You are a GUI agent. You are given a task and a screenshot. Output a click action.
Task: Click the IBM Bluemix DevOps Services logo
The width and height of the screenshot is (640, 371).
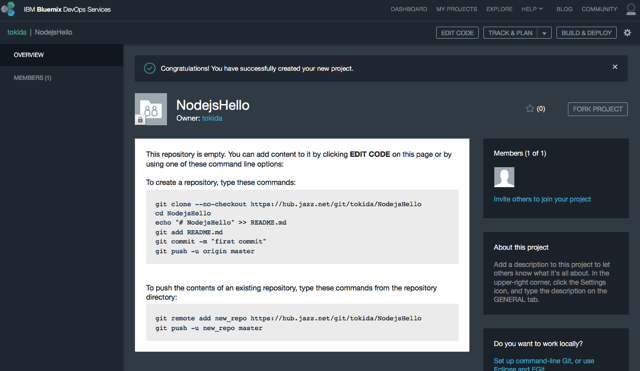[8, 9]
